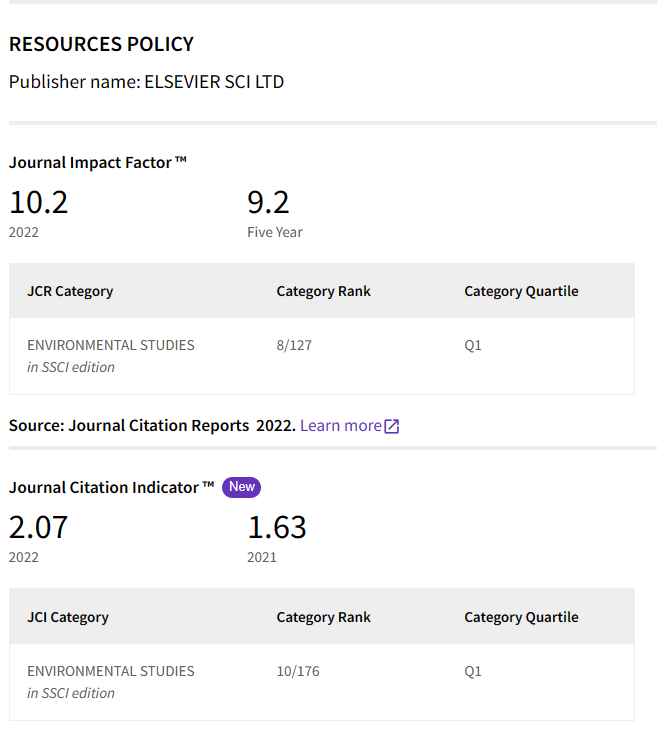Click the purple New badge
The height and width of the screenshot is (731, 669).
point(242,487)
